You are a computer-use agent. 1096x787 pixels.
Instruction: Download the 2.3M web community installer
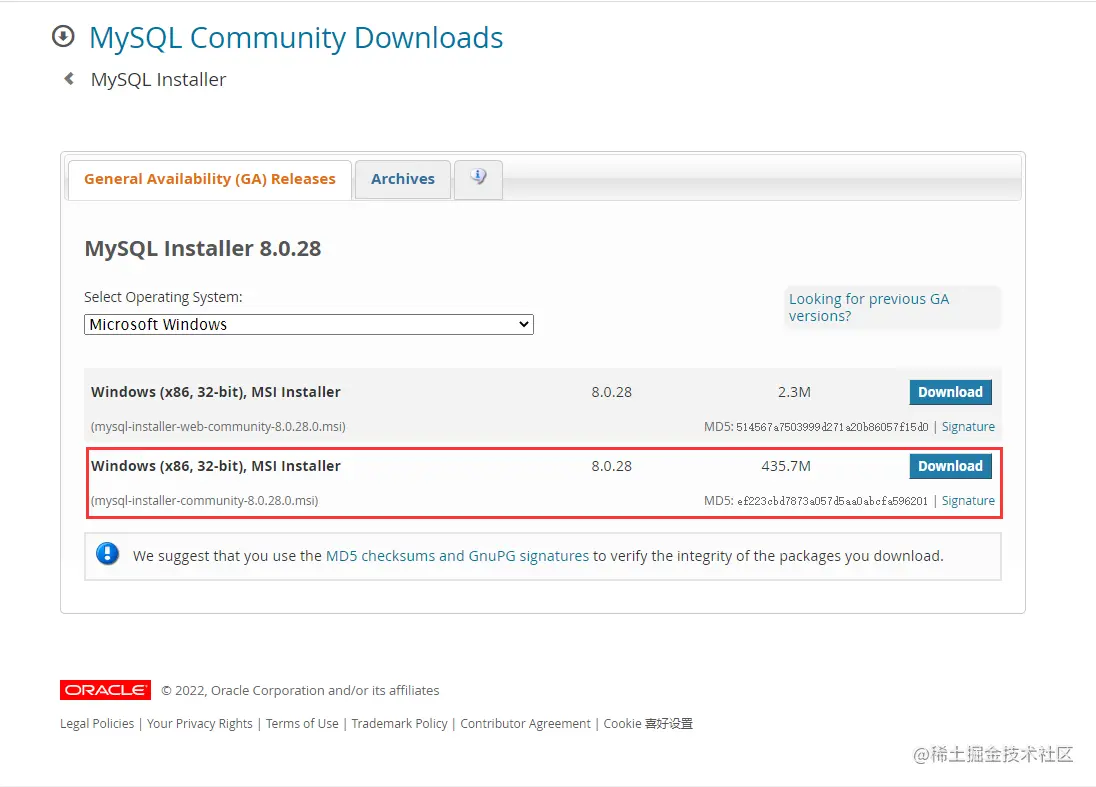[950, 392]
